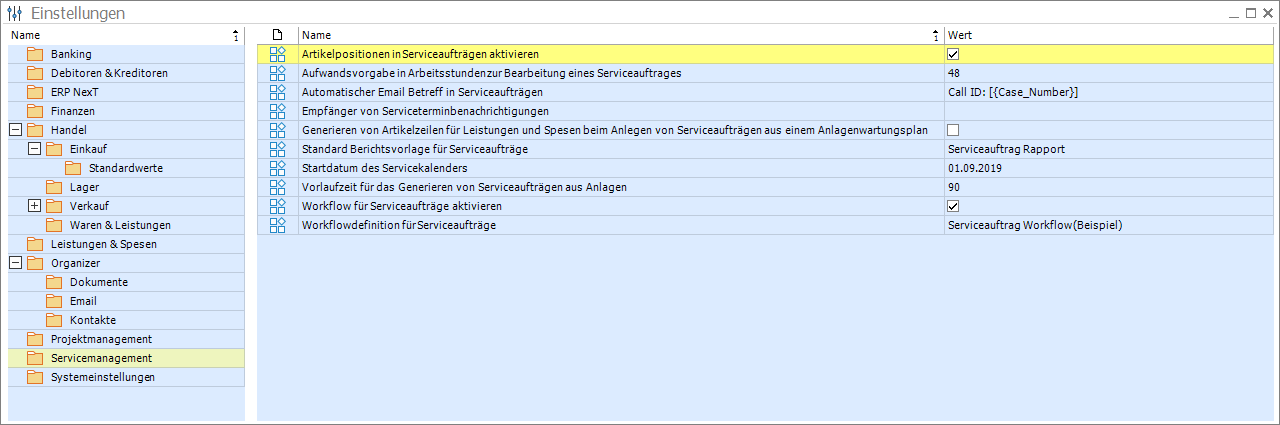The image size is (1280, 425).
Task: Select the Debitoren & Kreditoren folder
Action: click(x=108, y=73)
